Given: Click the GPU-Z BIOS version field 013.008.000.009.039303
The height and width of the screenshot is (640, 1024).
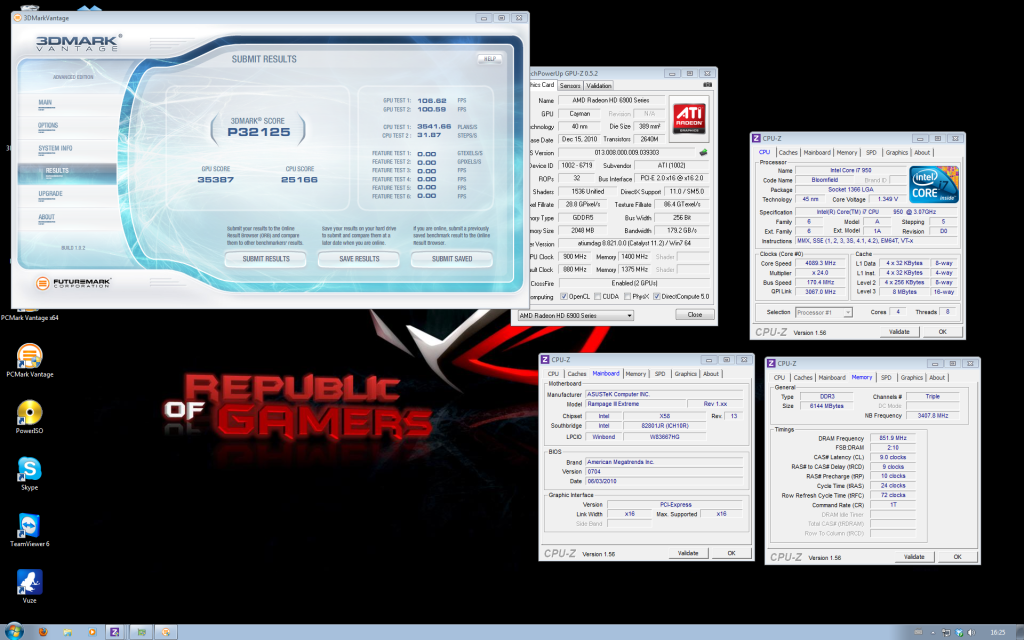Looking at the screenshot, I should coord(626,153).
